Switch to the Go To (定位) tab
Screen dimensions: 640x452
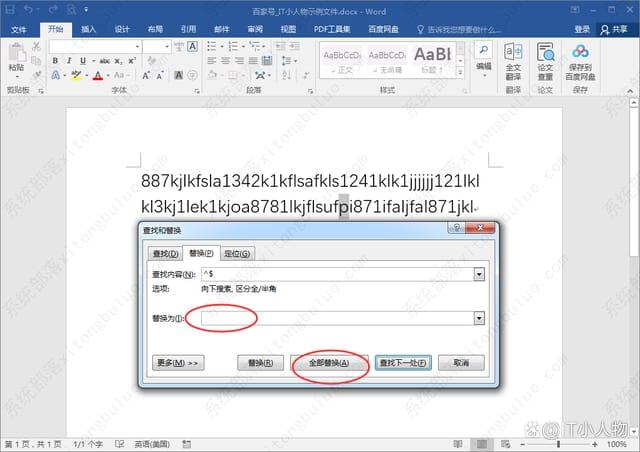237,253
